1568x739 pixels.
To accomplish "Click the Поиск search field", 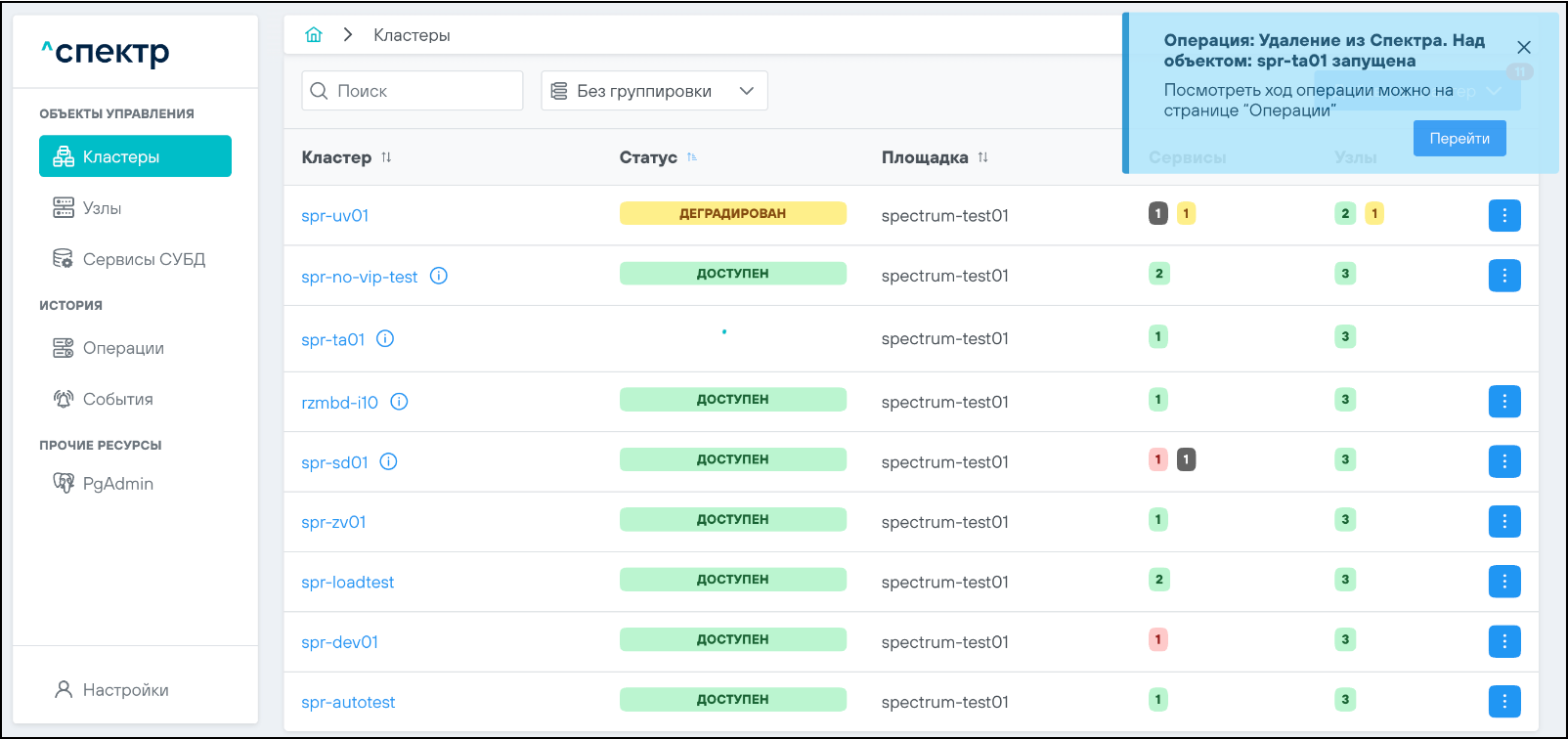I will click(x=413, y=91).
